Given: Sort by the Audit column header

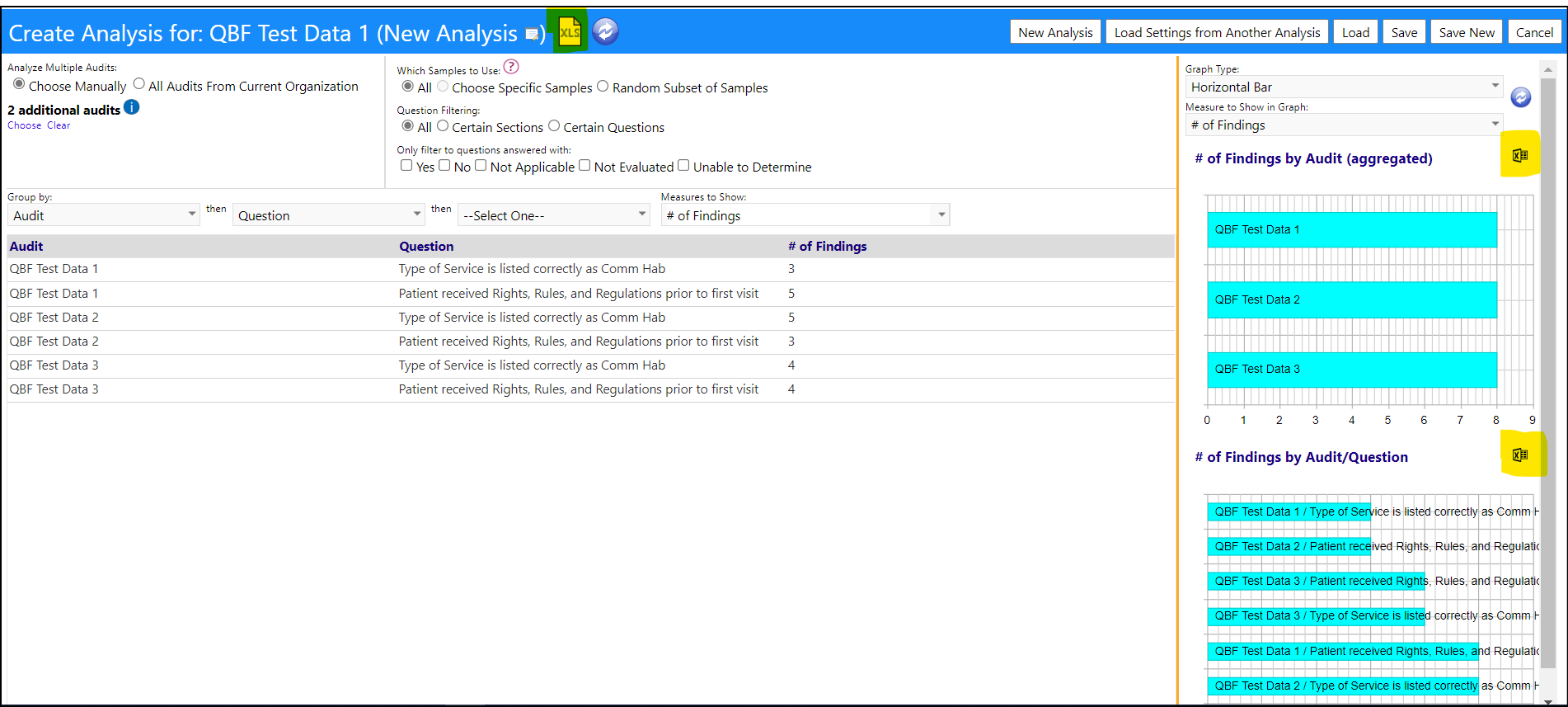Looking at the screenshot, I should [x=26, y=246].
